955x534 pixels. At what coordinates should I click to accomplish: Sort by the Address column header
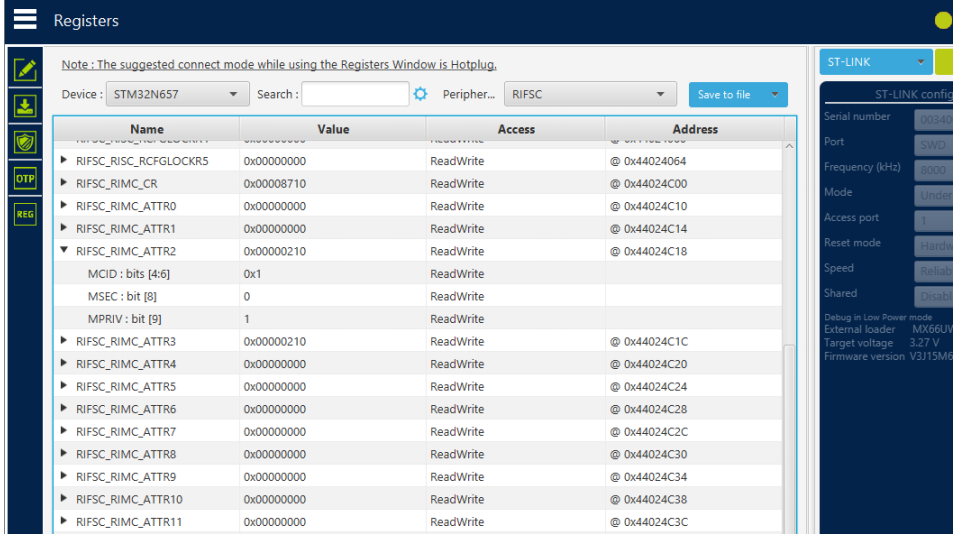click(695, 129)
